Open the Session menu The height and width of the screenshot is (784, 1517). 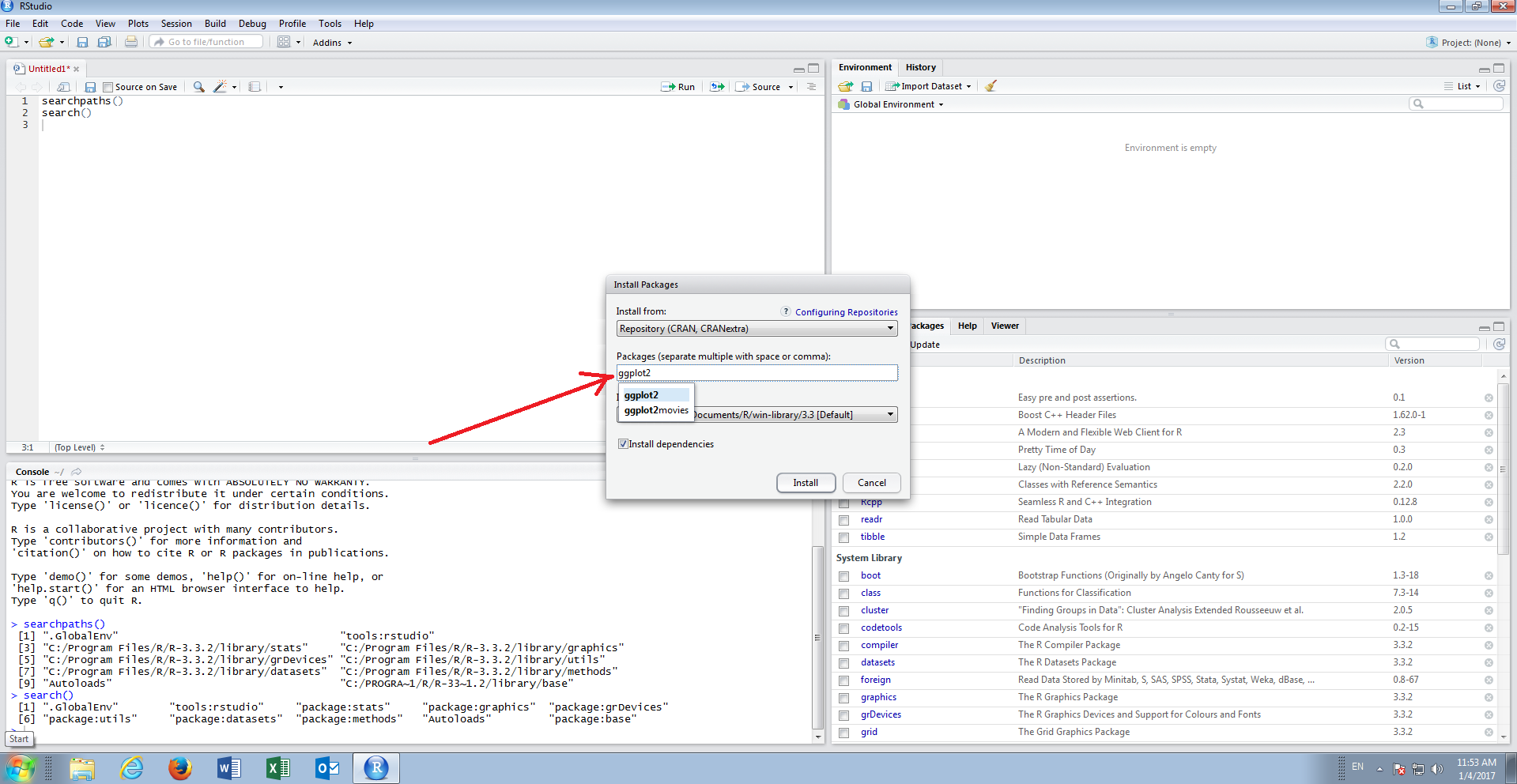click(176, 24)
